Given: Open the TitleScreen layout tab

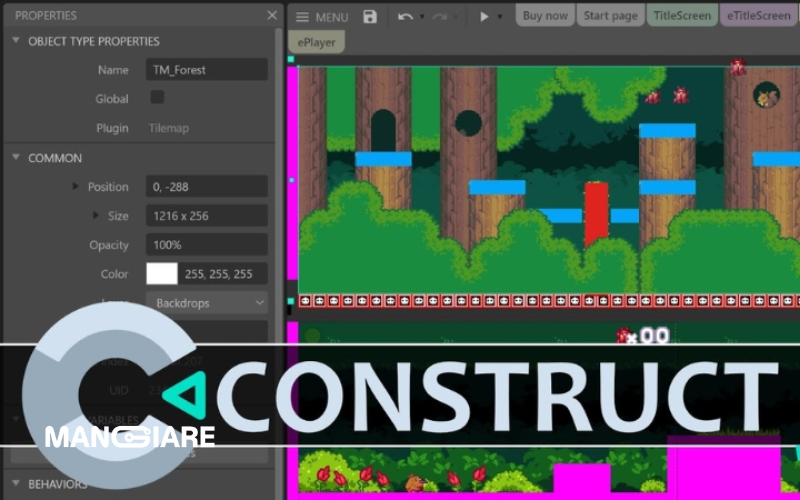Looking at the screenshot, I should [682, 15].
